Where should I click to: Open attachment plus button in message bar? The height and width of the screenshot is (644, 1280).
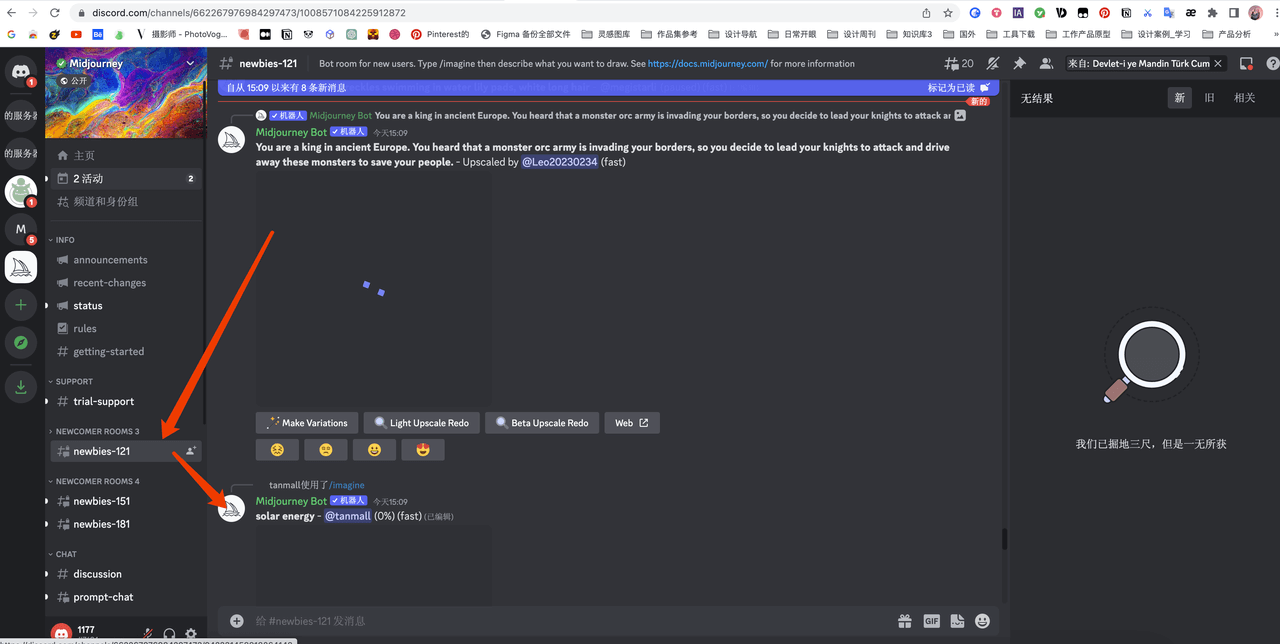[237, 621]
